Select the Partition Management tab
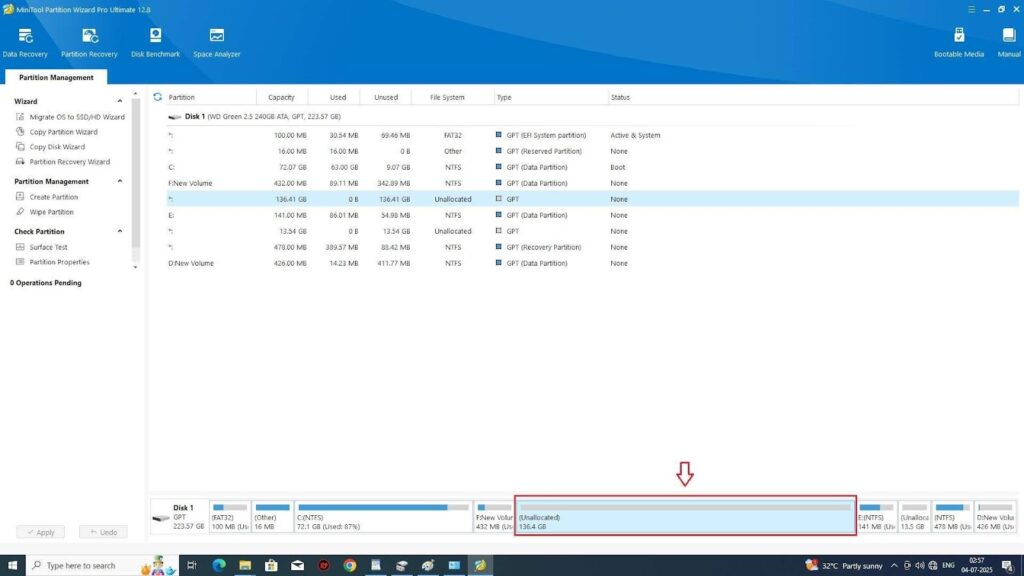This screenshot has height=576, width=1024. [x=56, y=77]
